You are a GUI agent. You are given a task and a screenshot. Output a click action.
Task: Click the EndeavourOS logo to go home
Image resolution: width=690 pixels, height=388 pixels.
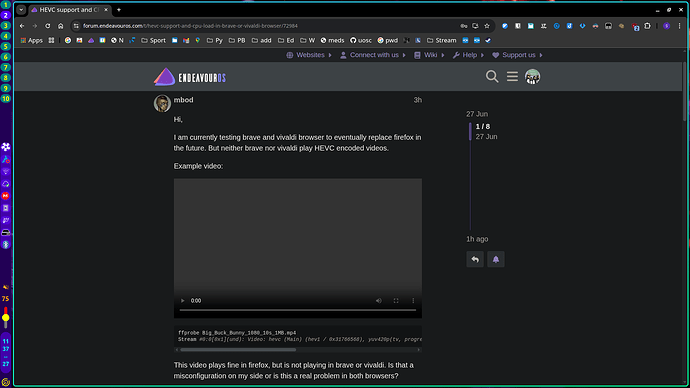pyautogui.click(x=190, y=77)
